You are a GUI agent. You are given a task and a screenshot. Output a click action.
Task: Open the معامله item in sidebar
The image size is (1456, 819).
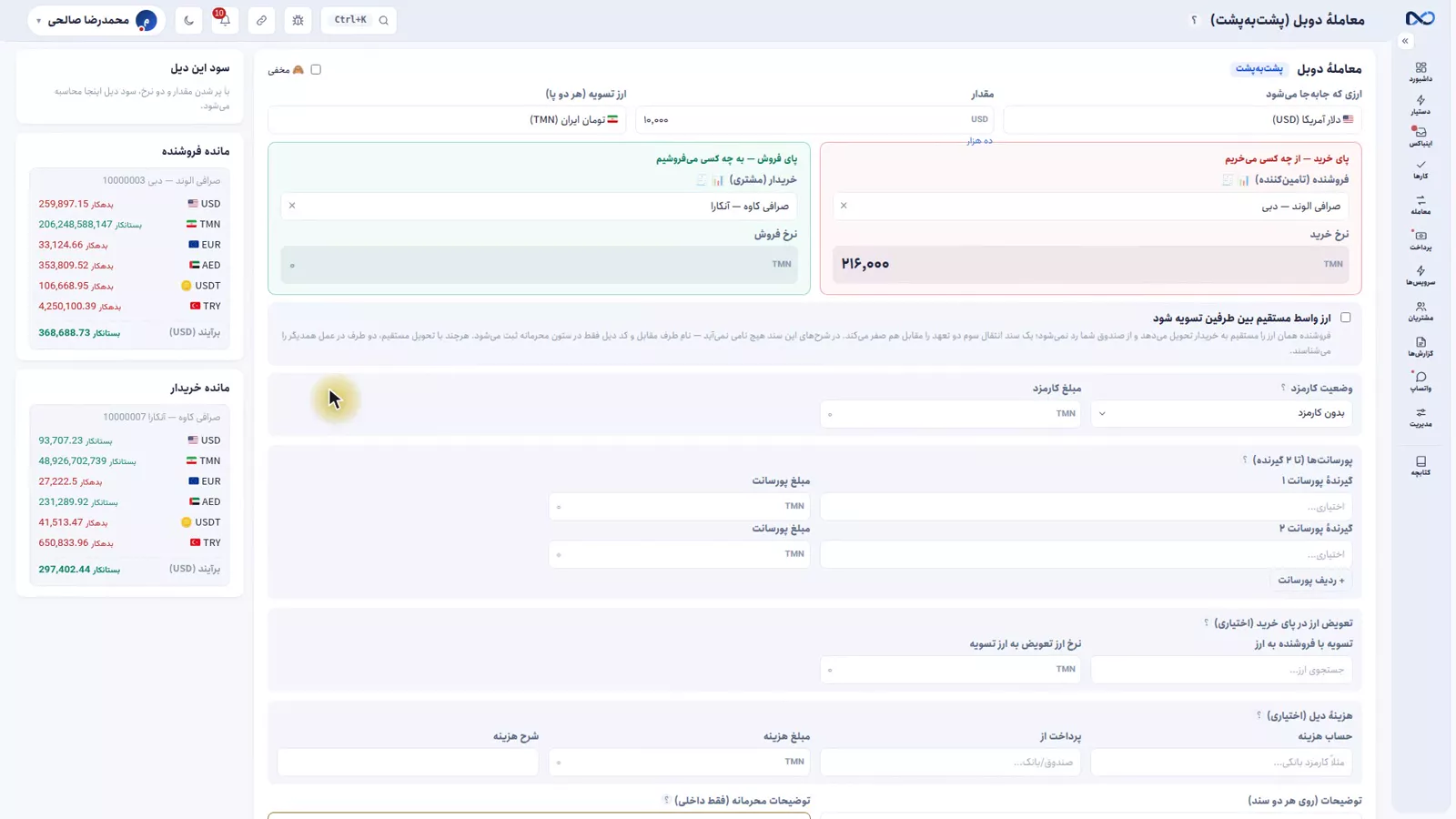coord(1421,205)
